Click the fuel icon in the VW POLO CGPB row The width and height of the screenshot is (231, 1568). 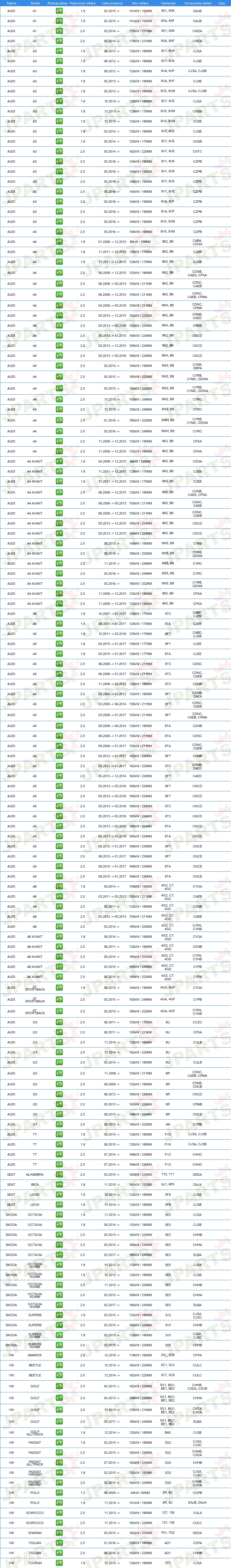coord(59,1492)
